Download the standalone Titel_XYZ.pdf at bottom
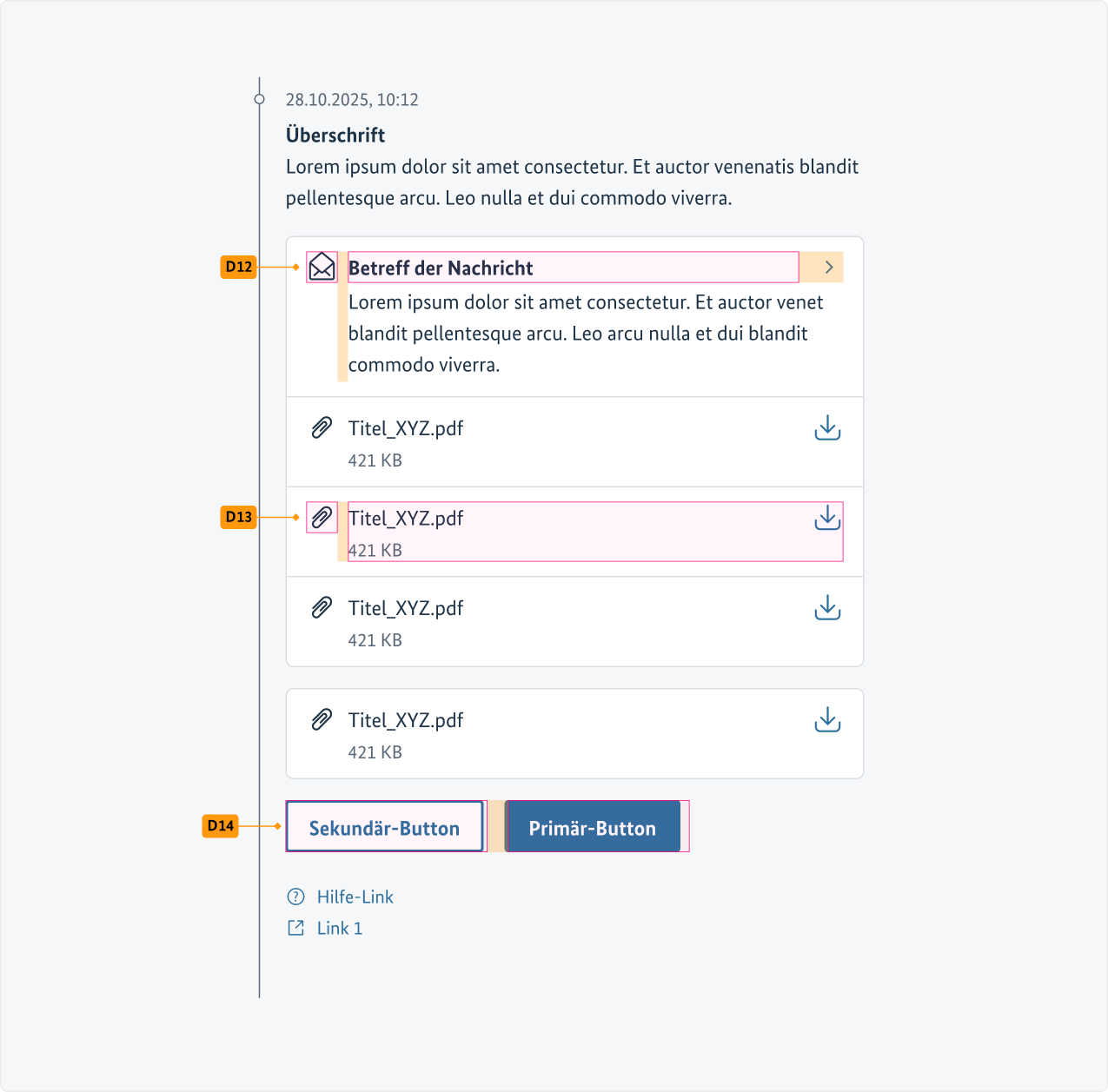 point(827,719)
